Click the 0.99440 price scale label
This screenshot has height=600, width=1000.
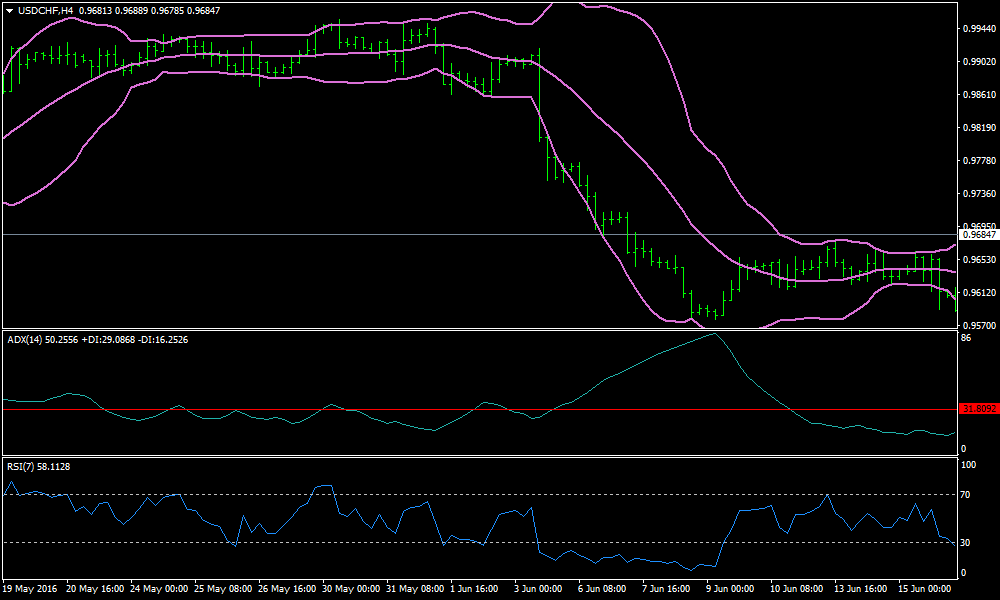pyautogui.click(x=977, y=29)
